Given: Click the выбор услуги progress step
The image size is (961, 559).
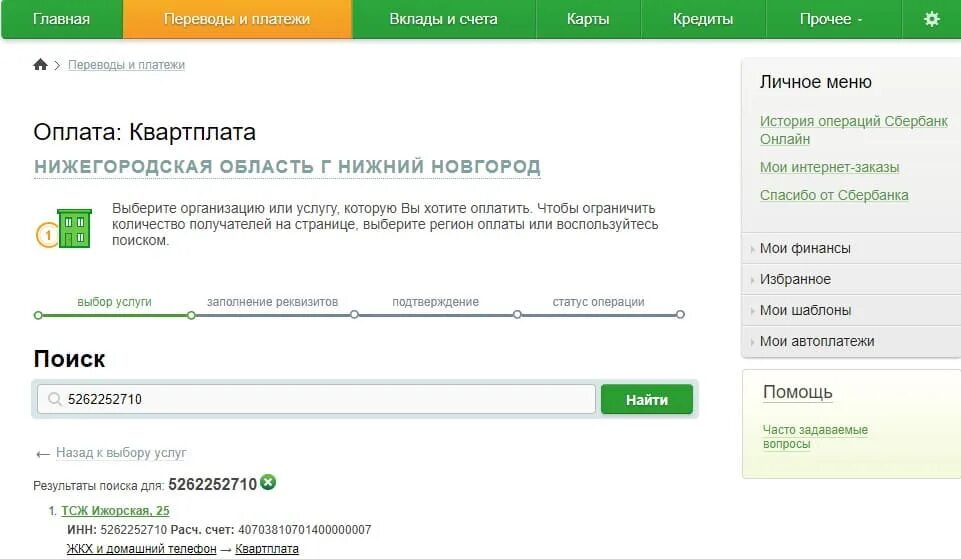Looking at the screenshot, I should tap(114, 302).
